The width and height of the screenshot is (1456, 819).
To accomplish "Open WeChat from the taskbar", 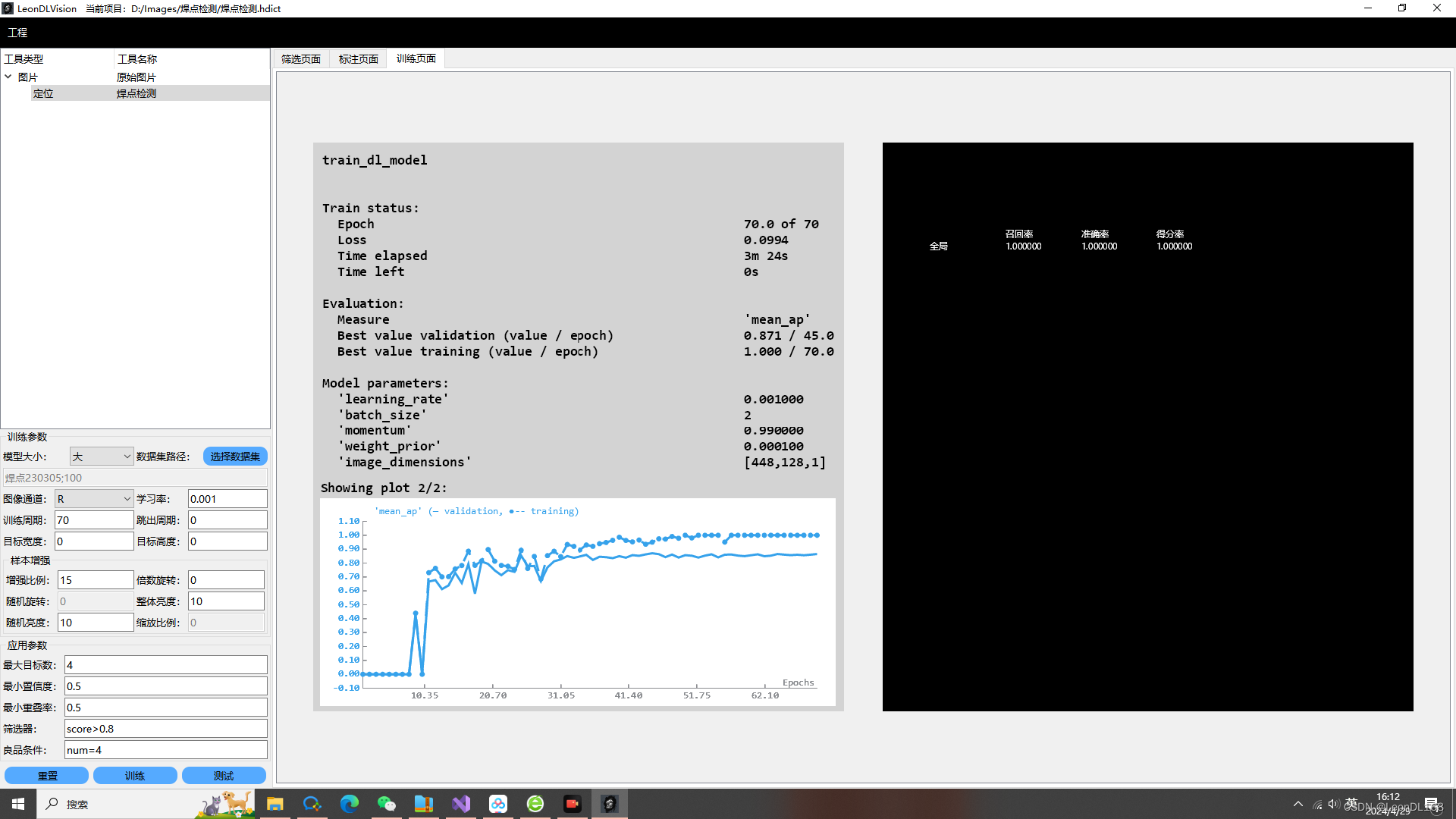I will tap(386, 804).
